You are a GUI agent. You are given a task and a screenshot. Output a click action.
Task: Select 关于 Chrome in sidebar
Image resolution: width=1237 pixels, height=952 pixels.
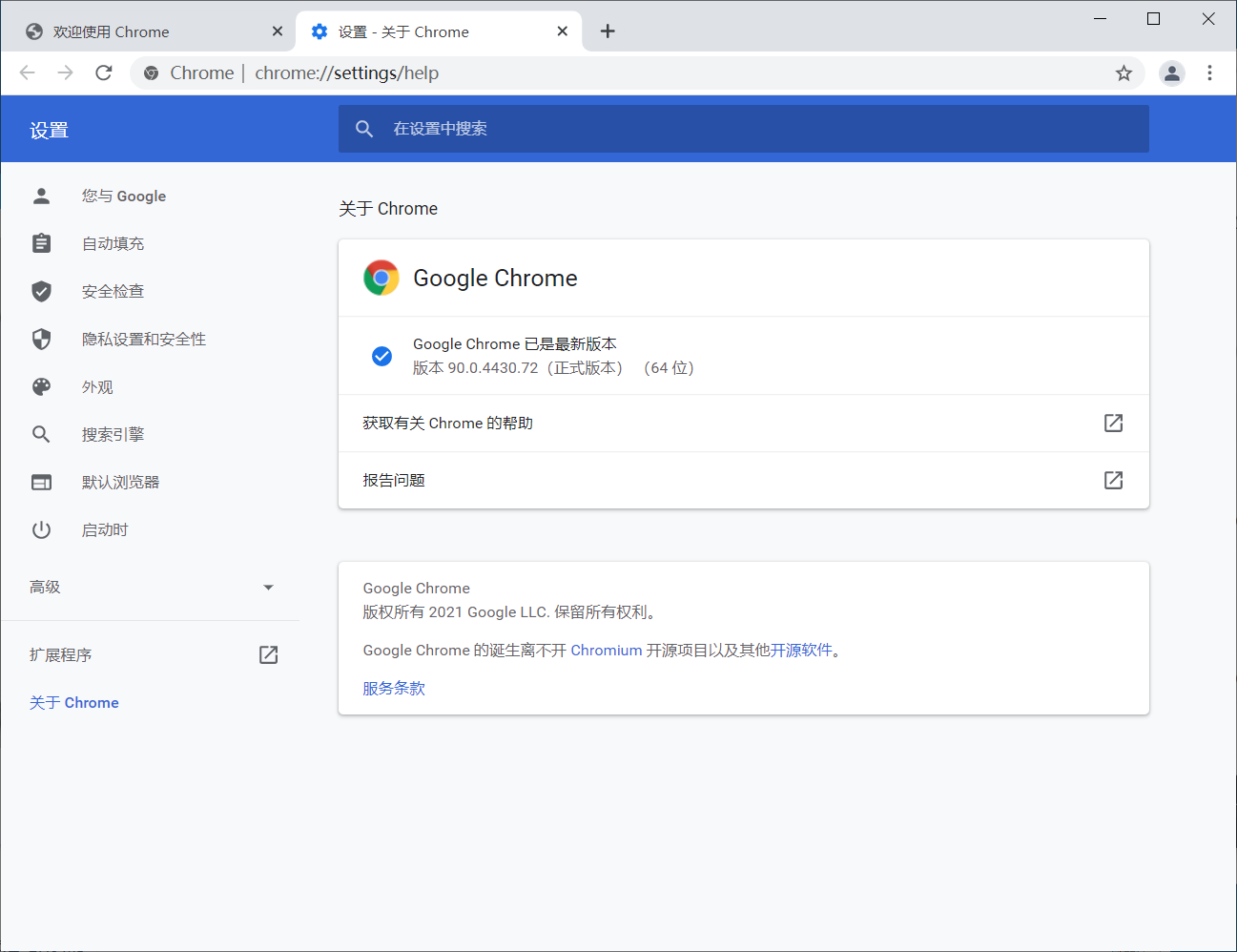click(x=74, y=702)
